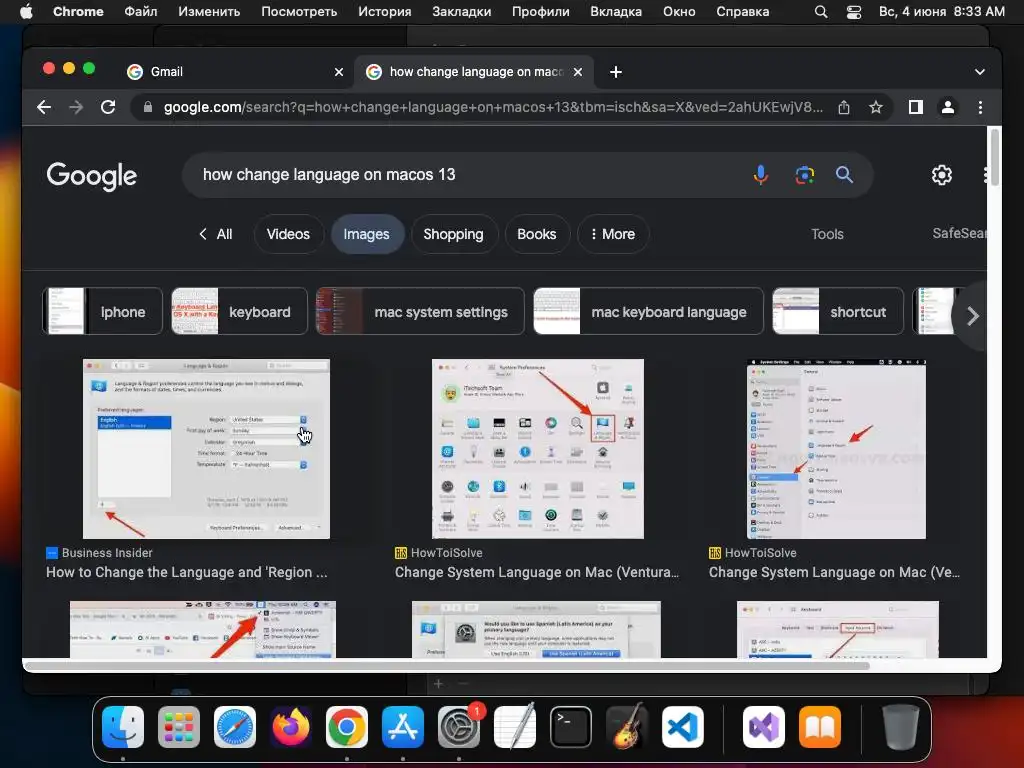This screenshot has width=1024, height=768.
Task: Open Visual Studio Code from the Dock
Action: coord(682,727)
